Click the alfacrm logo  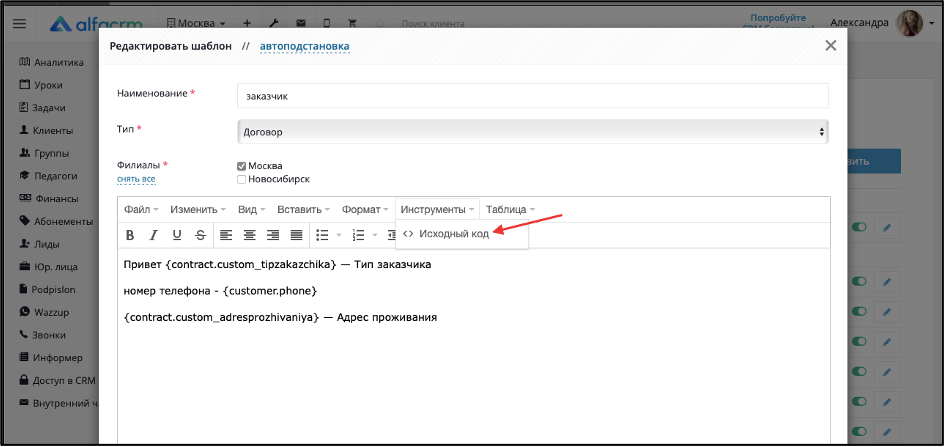[x=96, y=24]
